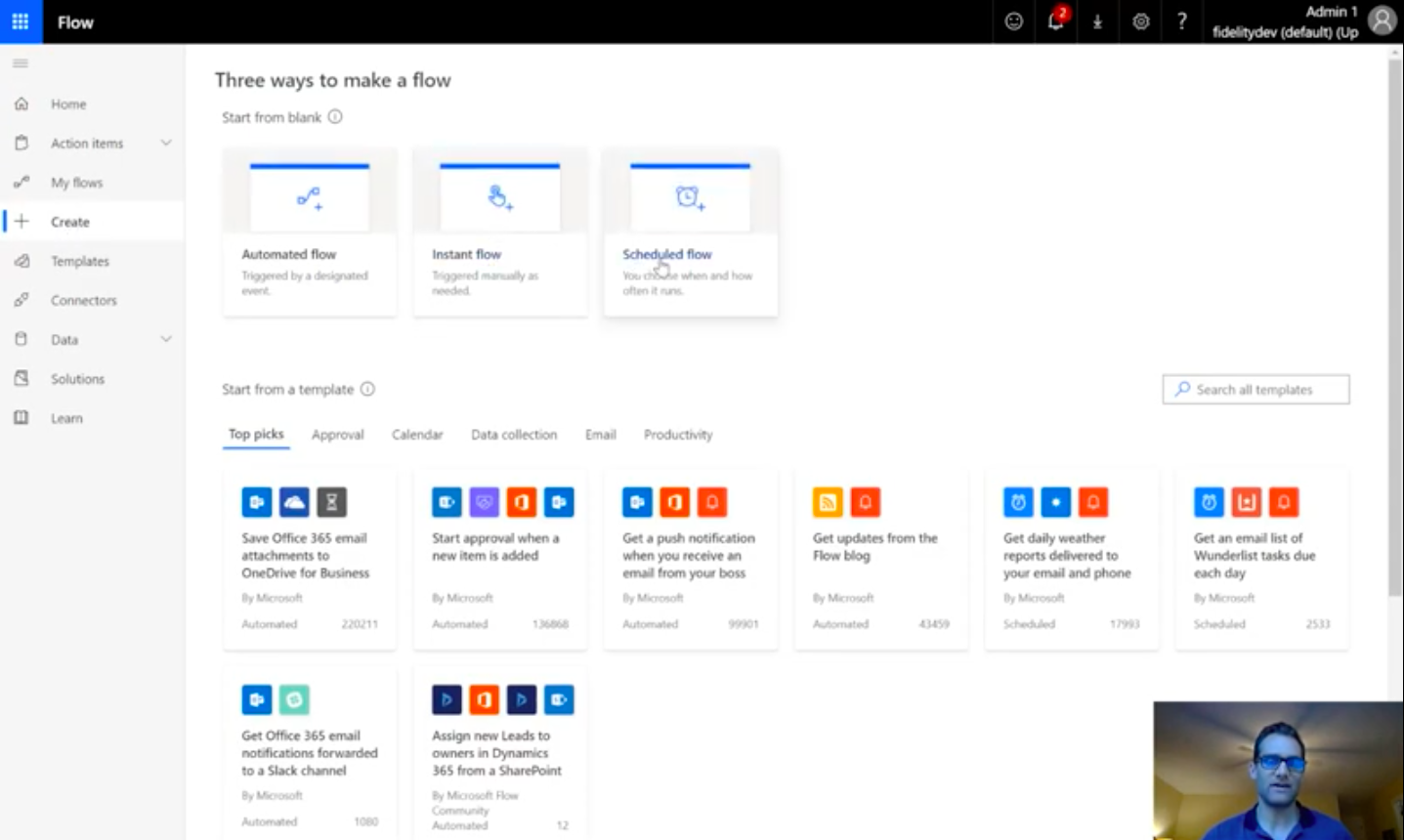Click info icon next to Start from blank
Screen dimensions: 1404x840
click(x=335, y=117)
